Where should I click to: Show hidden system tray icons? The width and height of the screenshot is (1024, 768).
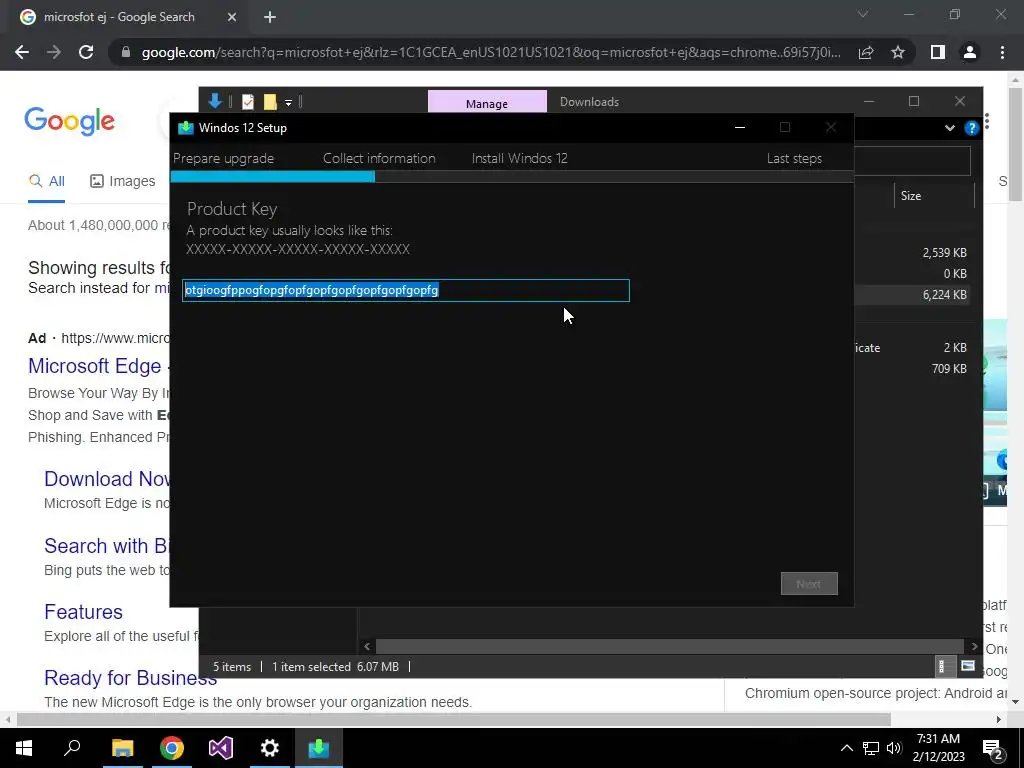[846, 748]
